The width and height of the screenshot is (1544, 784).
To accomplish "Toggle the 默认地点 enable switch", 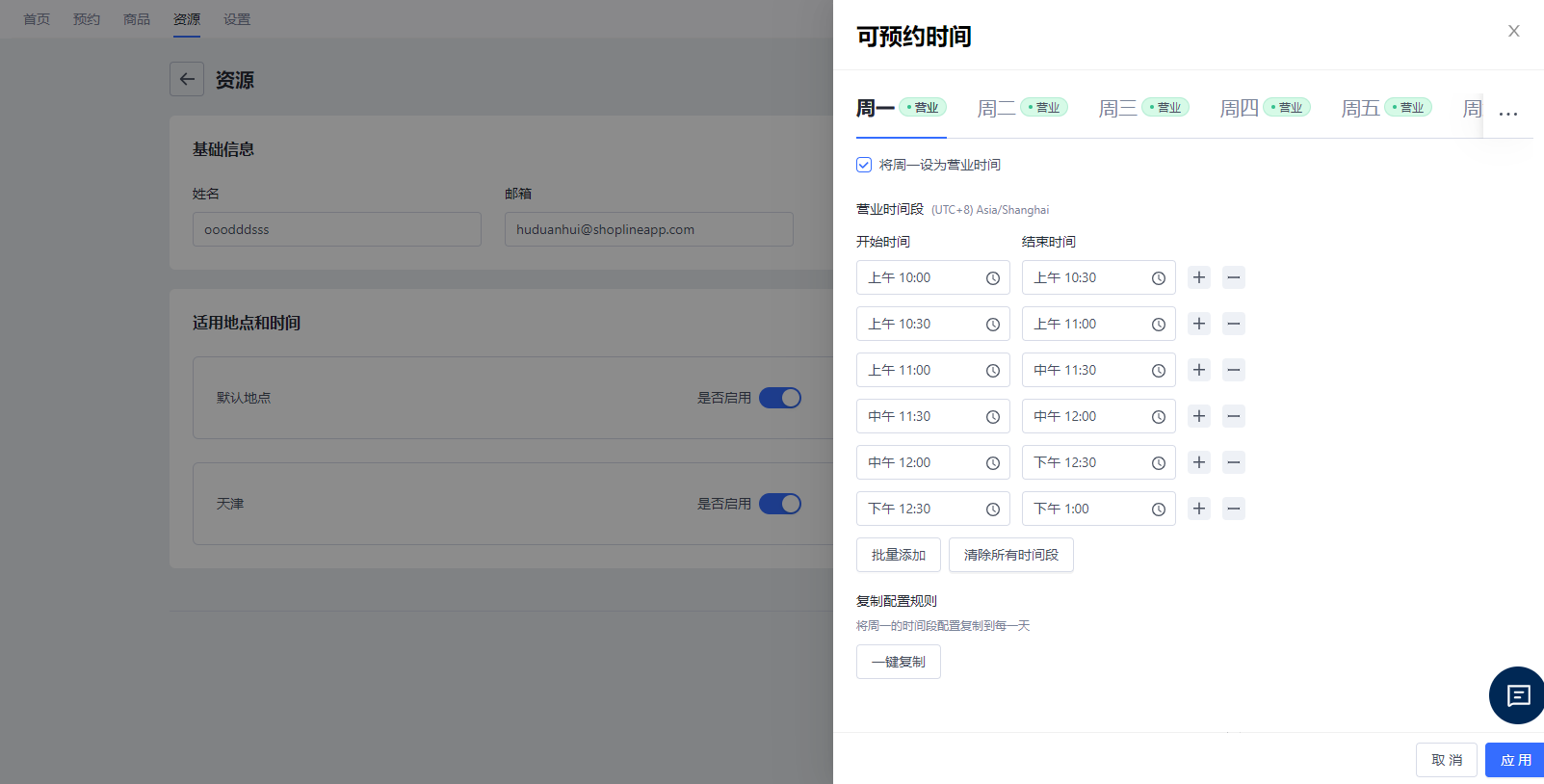I will tap(780, 398).
